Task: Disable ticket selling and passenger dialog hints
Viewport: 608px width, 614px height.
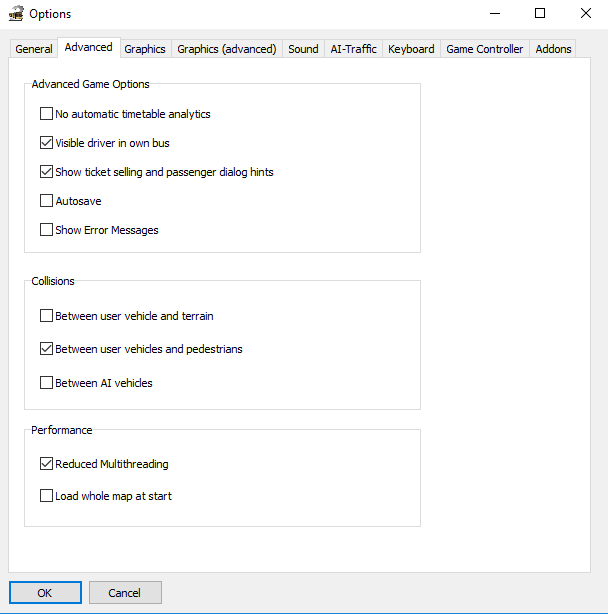Action: 46,172
